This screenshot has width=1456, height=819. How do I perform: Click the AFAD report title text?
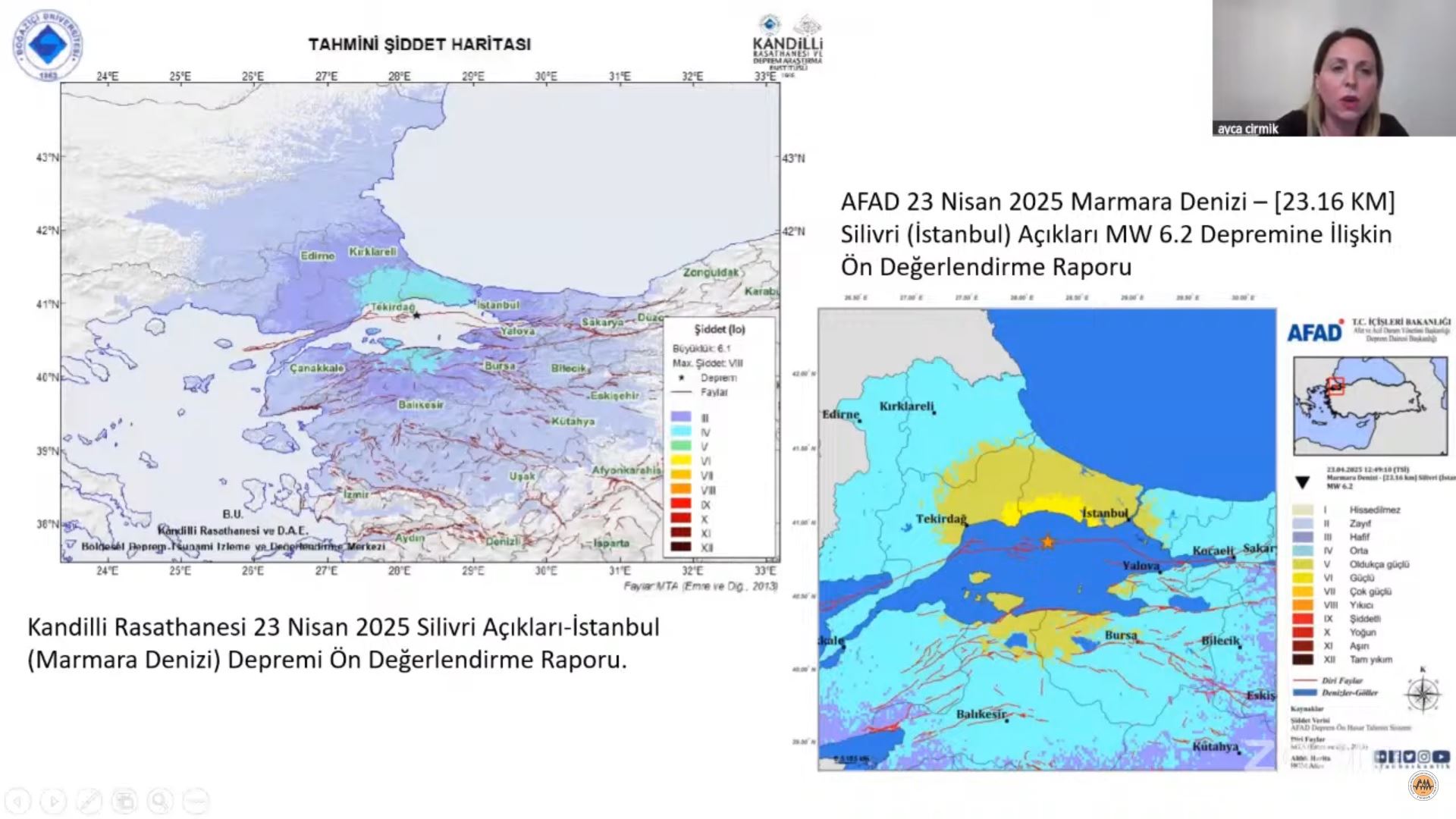(x=1117, y=234)
